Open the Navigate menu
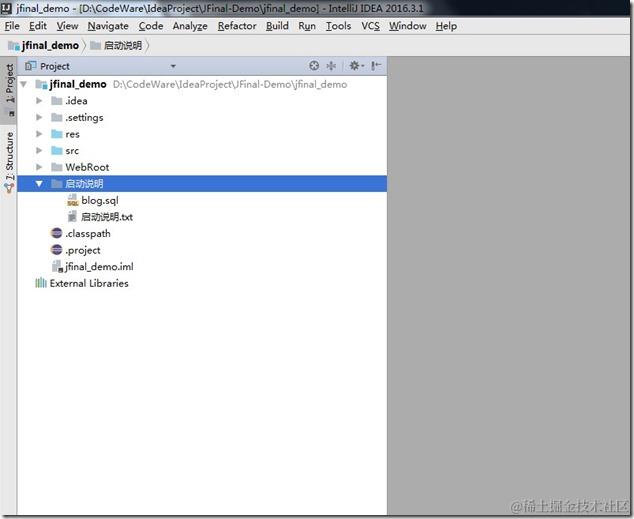Image resolution: width=634 pixels, height=519 pixels. pos(108,26)
